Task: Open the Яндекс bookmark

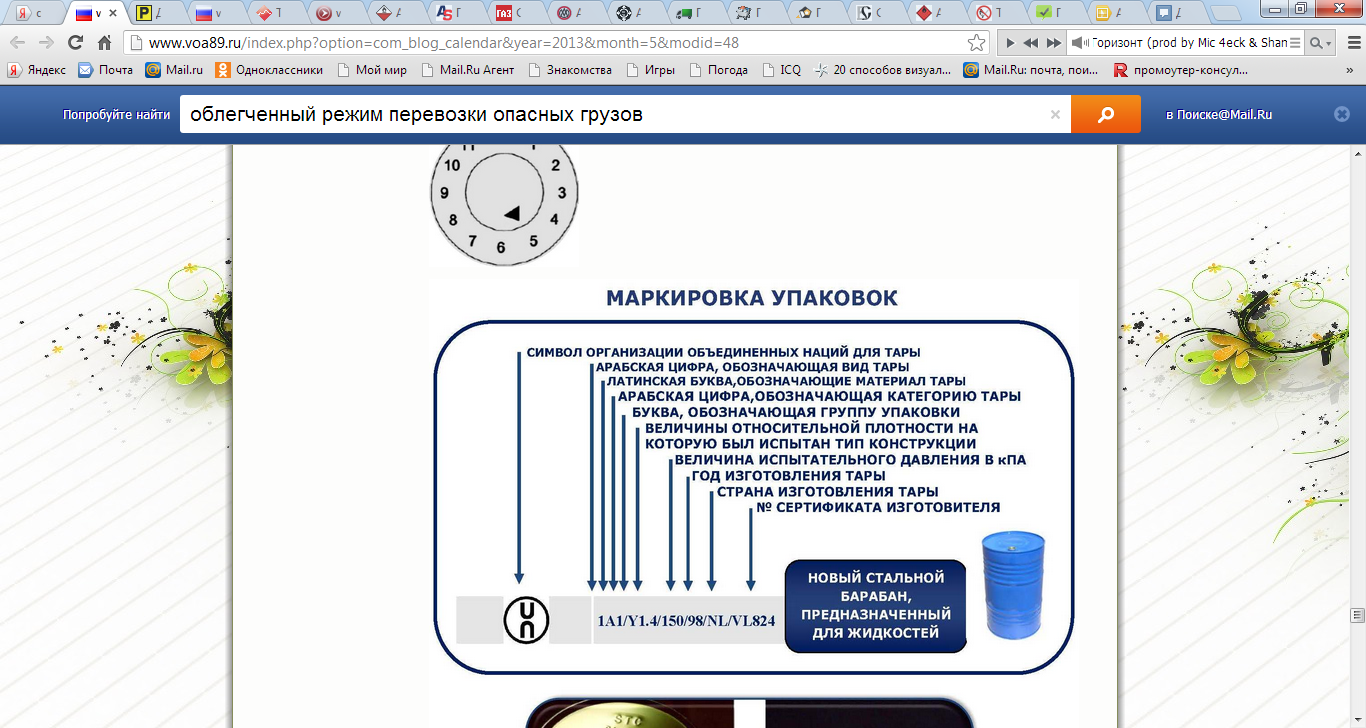Action: click(x=37, y=70)
